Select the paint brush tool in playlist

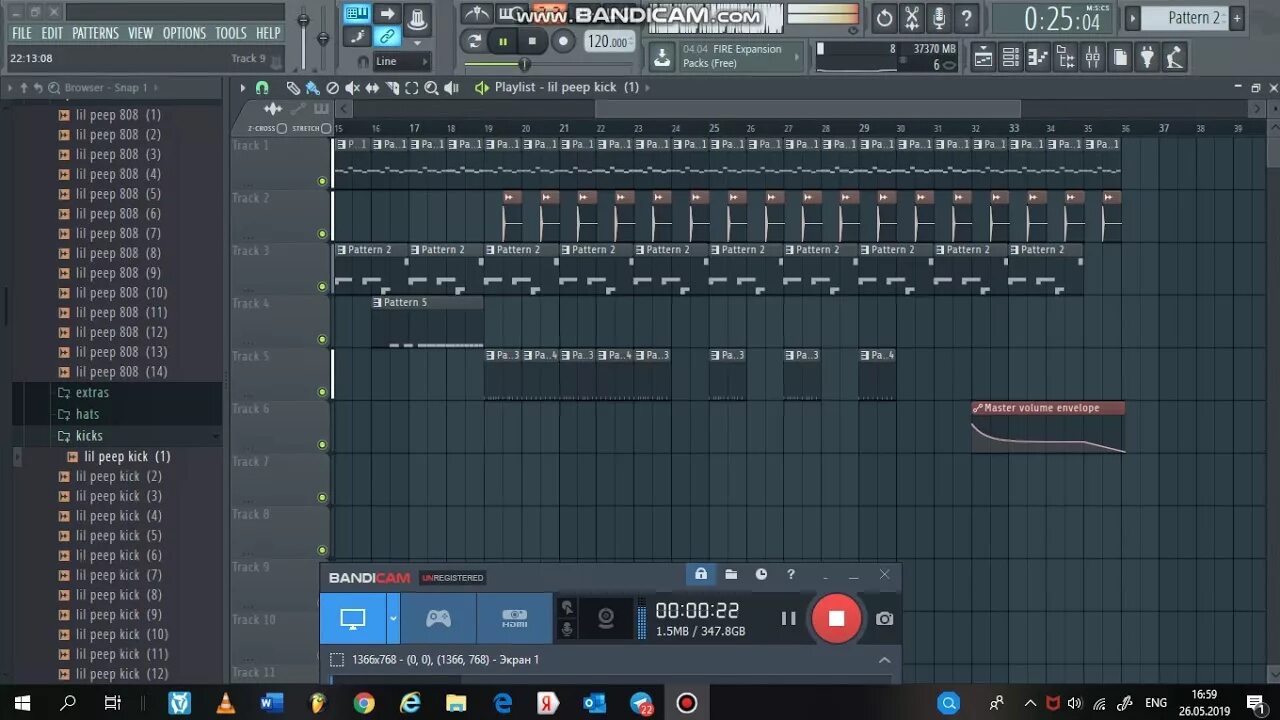[x=312, y=88]
